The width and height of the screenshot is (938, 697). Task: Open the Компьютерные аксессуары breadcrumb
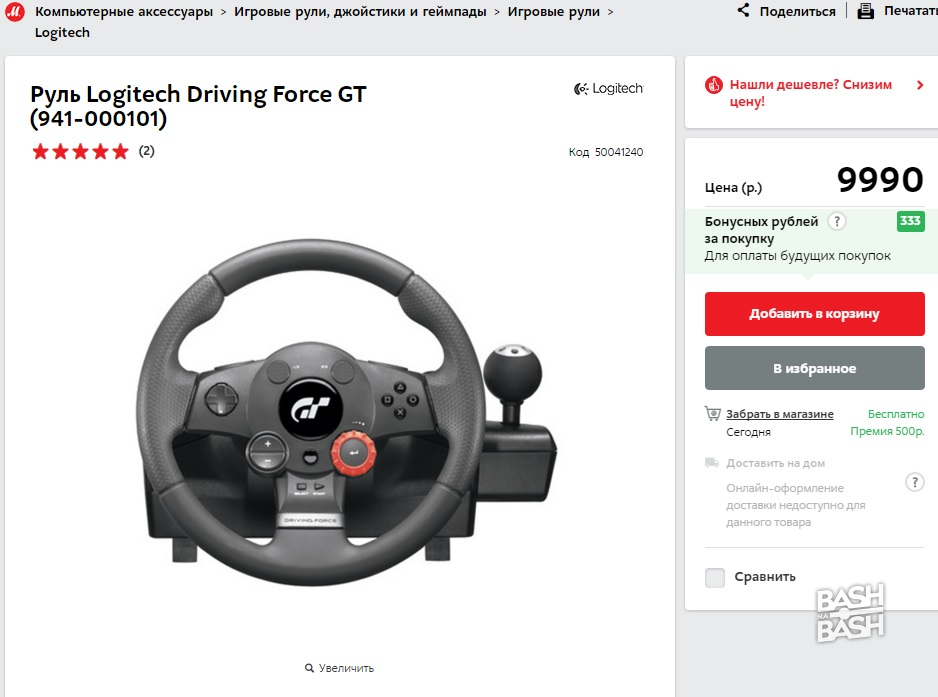click(x=124, y=11)
